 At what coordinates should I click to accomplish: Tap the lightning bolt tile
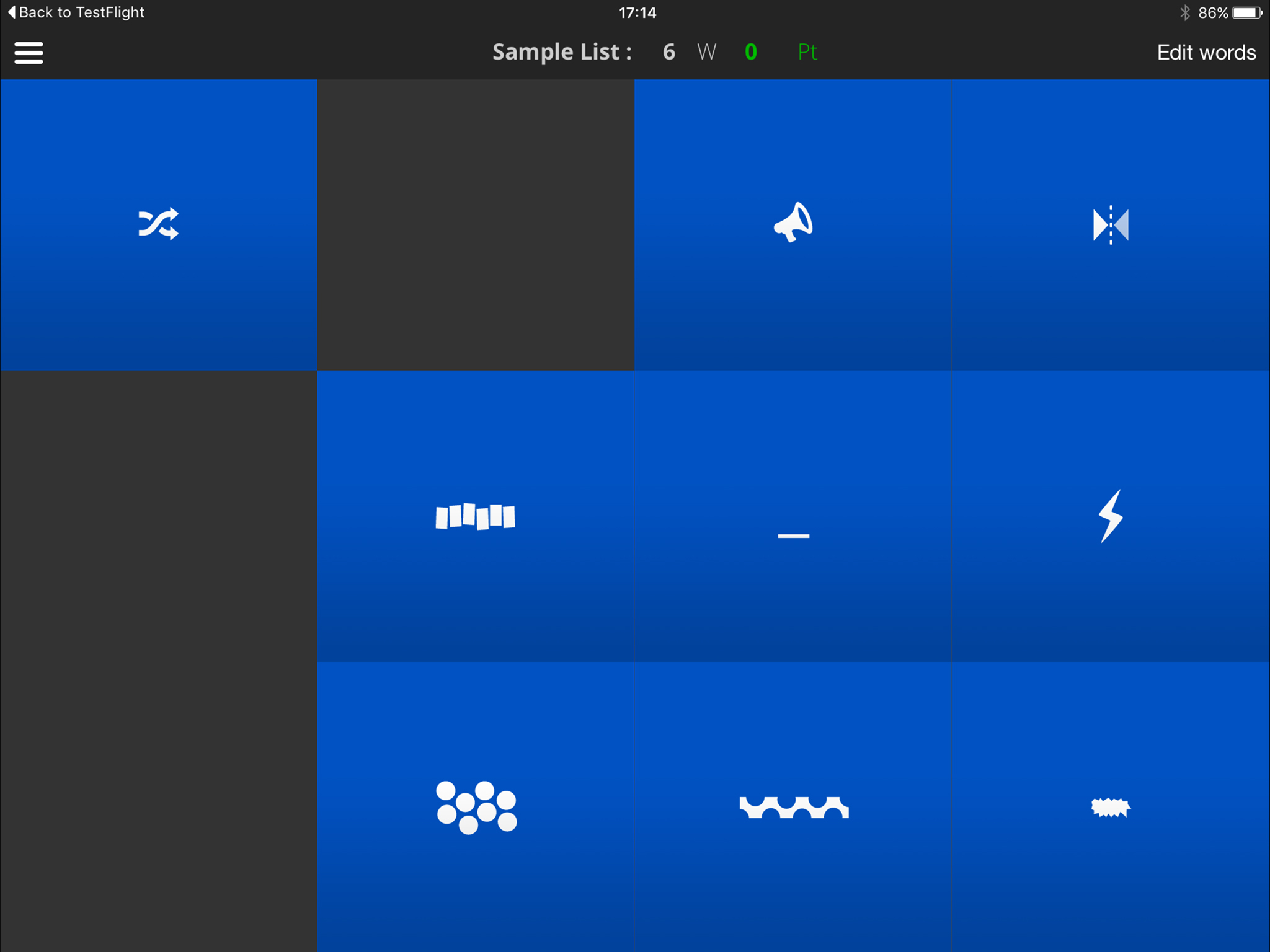(1111, 516)
